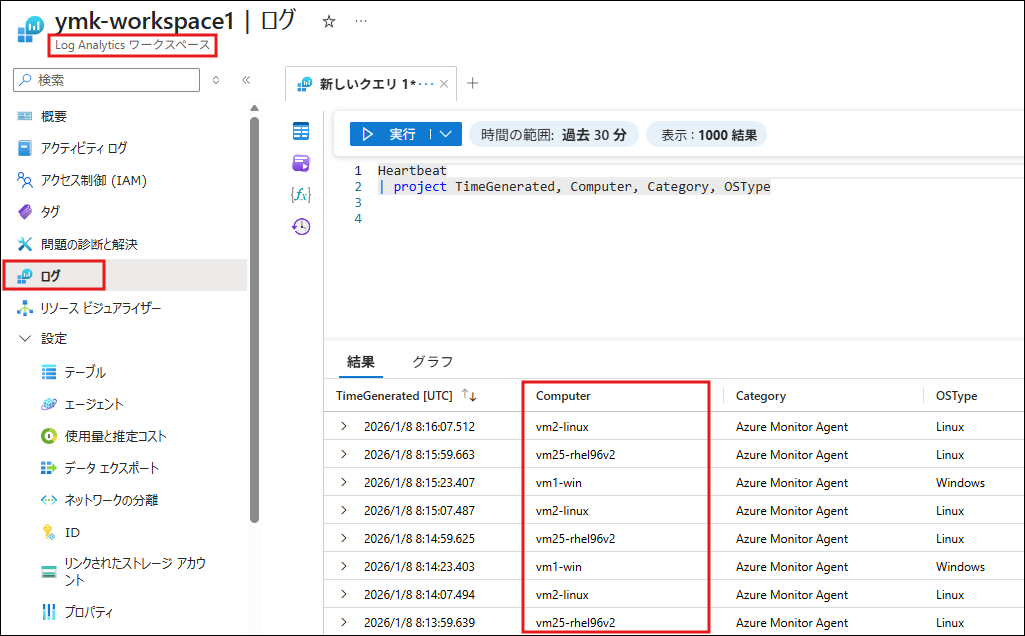This screenshot has width=1025, height=636.
Task: Open アクセス制御 (IAM) page
Action: coord(93,180)
